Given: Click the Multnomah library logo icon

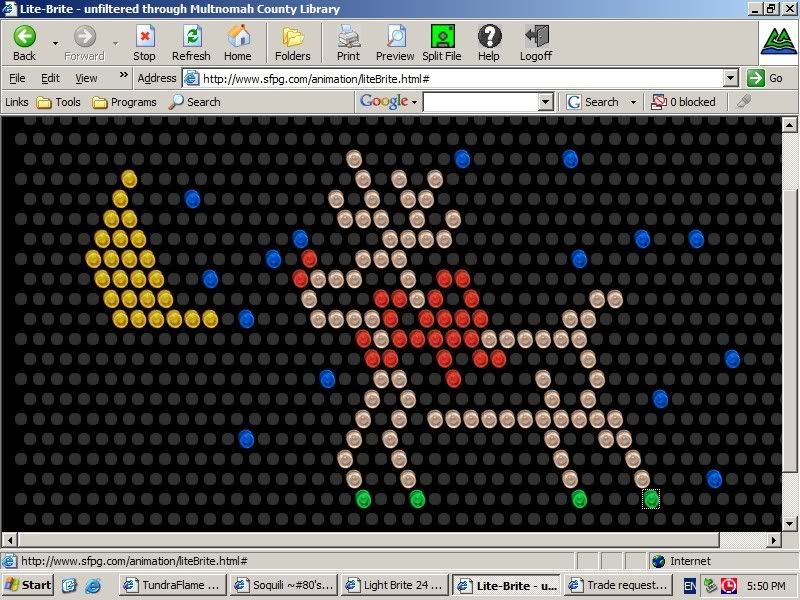Looking at the screenshot, I should tap(778, 41).
